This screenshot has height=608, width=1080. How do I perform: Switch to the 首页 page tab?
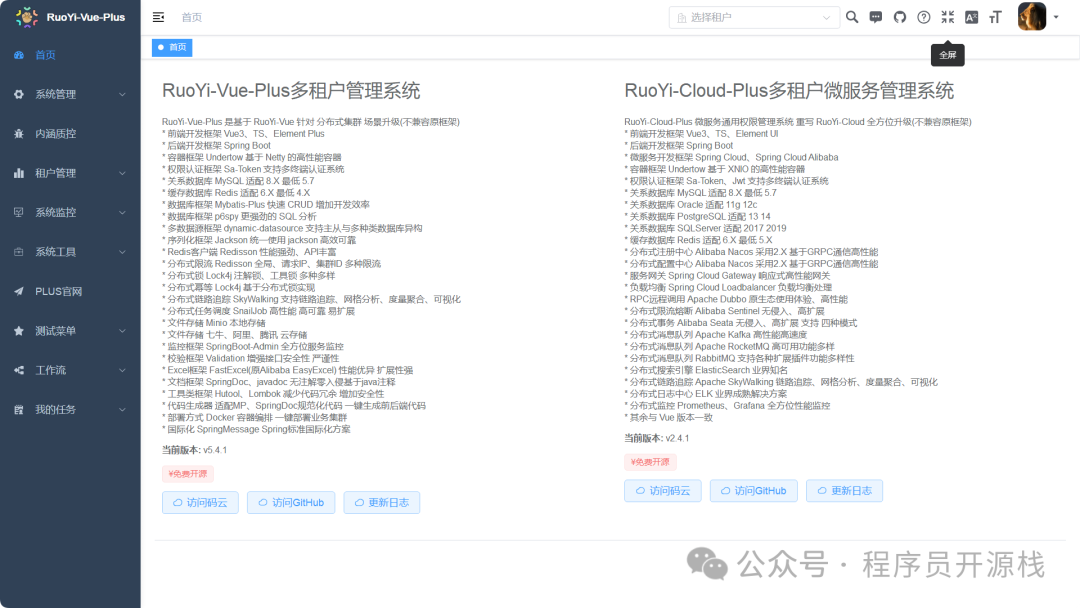tap(172, 48)
